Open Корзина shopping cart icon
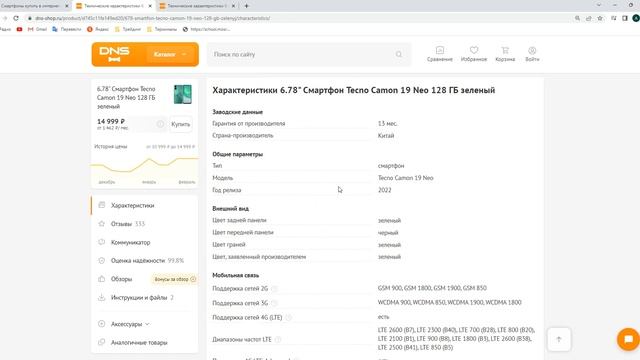The image size is (640, 360). pos(505,54)
